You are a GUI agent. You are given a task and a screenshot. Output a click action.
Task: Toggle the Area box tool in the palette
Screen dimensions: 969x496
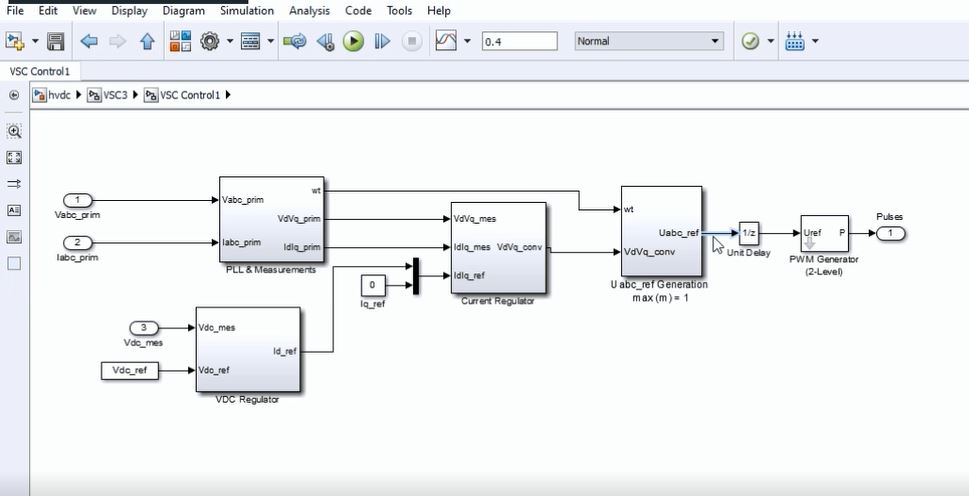(14, 264)
